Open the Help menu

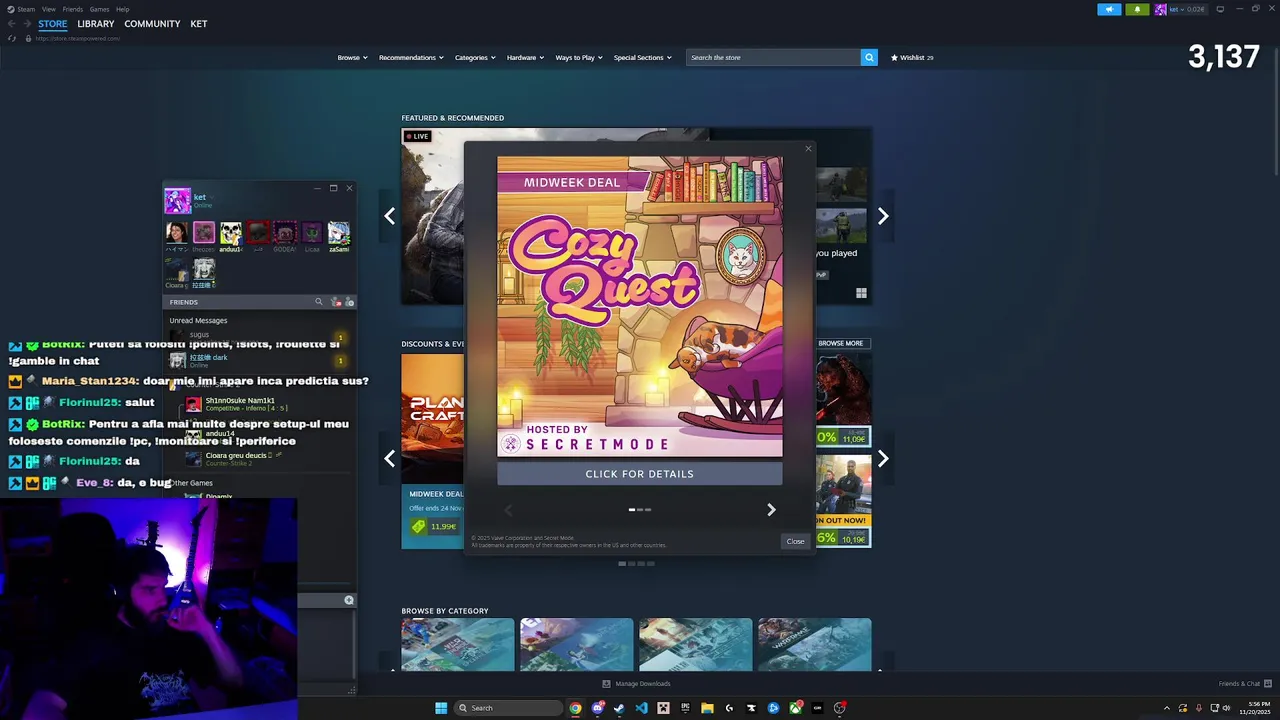[x=122, y=9]
